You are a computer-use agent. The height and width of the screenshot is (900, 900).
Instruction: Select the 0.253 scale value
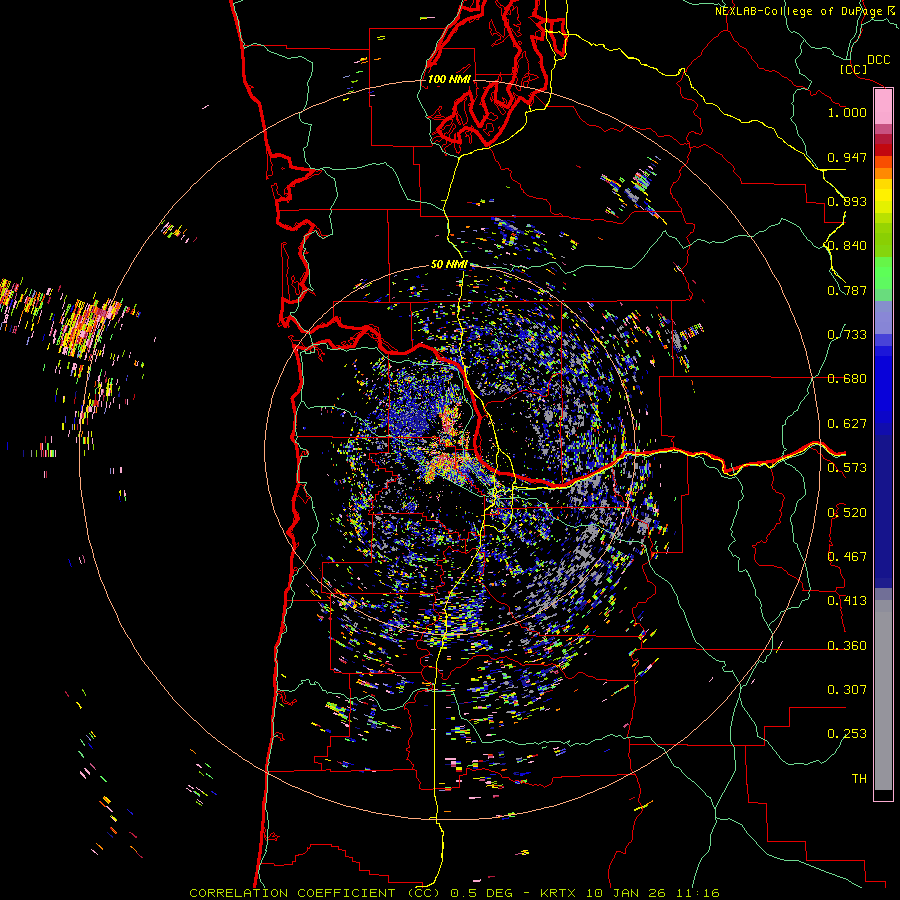point(847,734)
